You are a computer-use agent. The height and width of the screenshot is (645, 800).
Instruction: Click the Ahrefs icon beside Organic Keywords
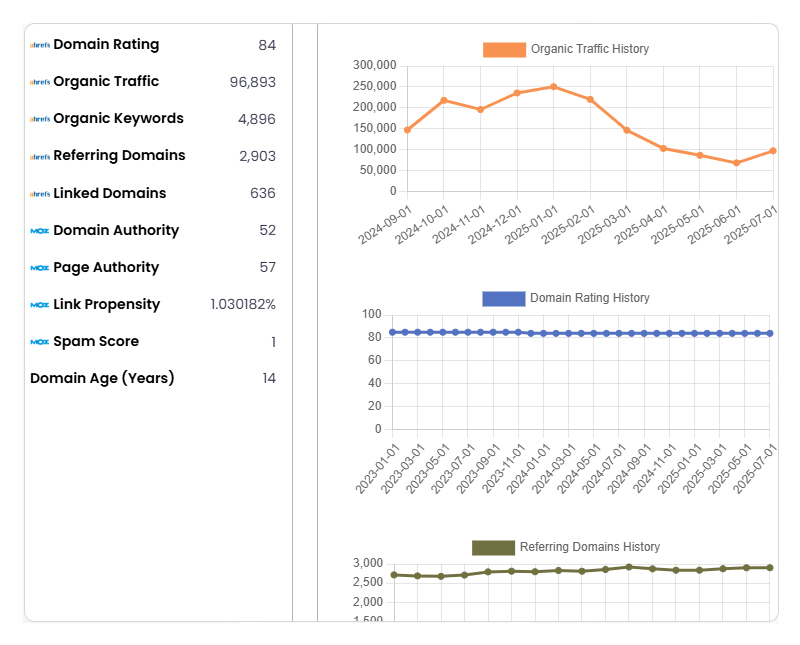40,120
